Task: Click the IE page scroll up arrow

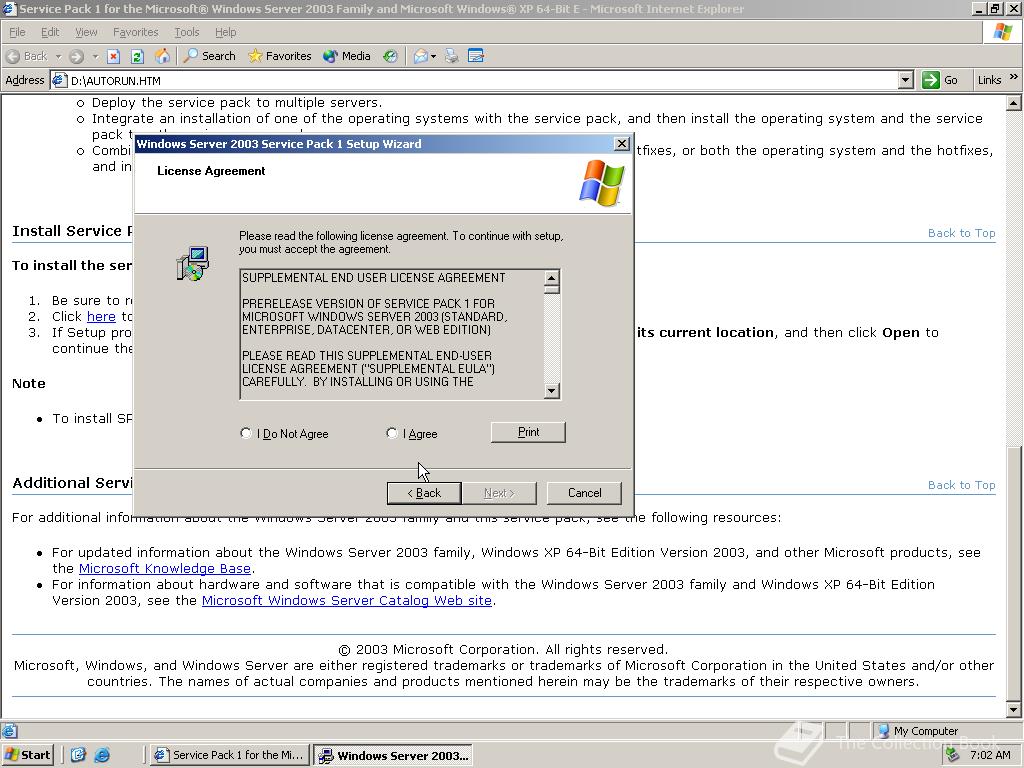Action: click(1013, 103)
